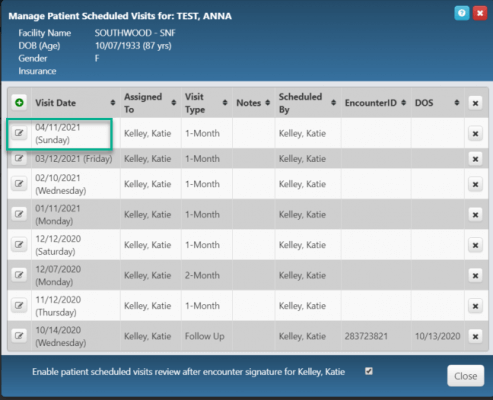Click the EncounterID column header label
Viewport: 493px width, 400px height.
pyautogui.click(x=371, y=103)
